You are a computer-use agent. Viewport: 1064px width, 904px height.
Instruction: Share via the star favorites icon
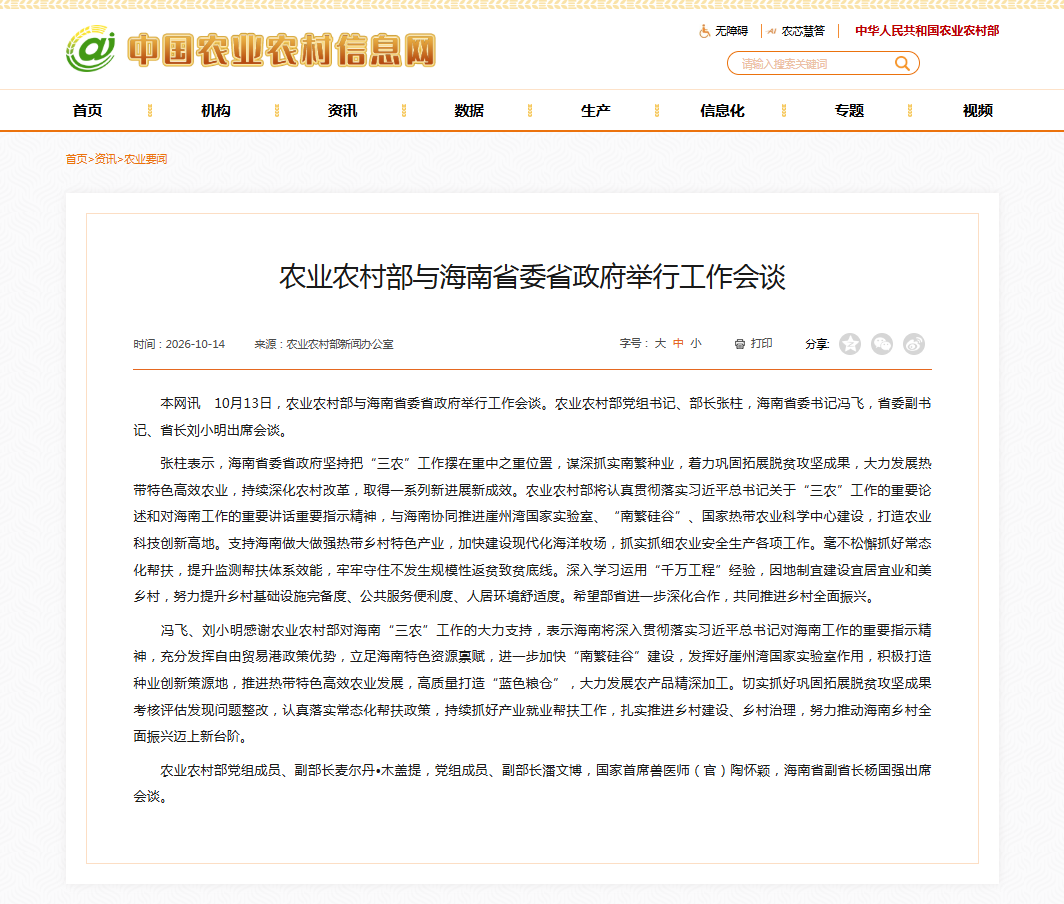click(850, 344)
